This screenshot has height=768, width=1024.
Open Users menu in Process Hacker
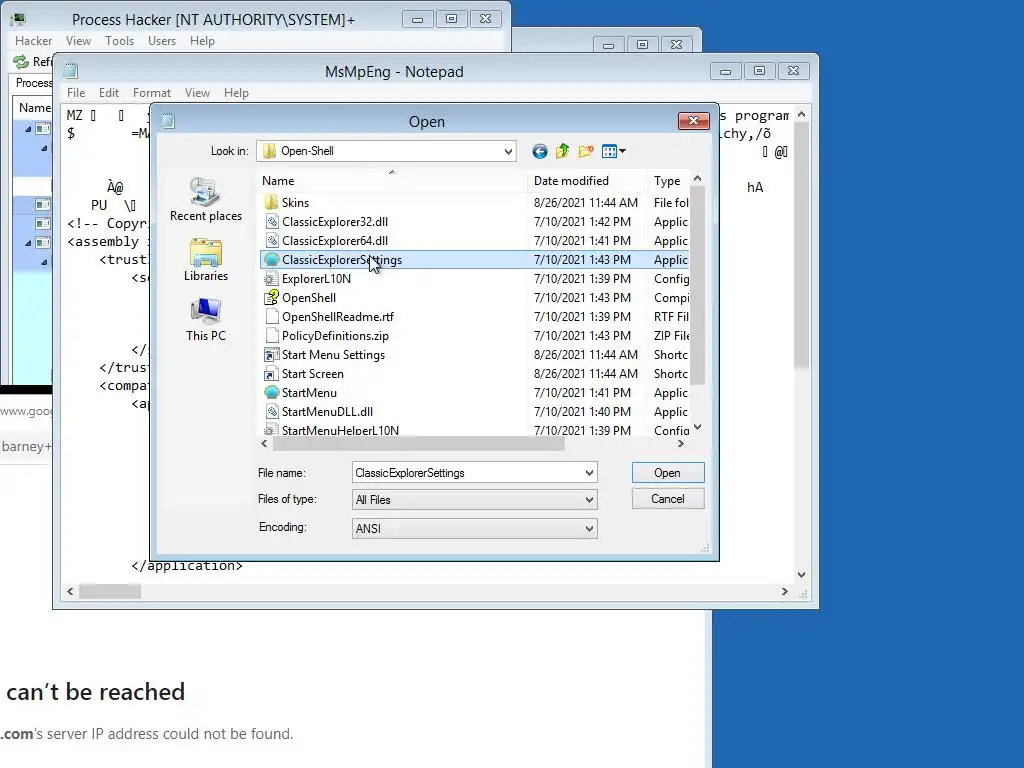(x=162, y=40)
